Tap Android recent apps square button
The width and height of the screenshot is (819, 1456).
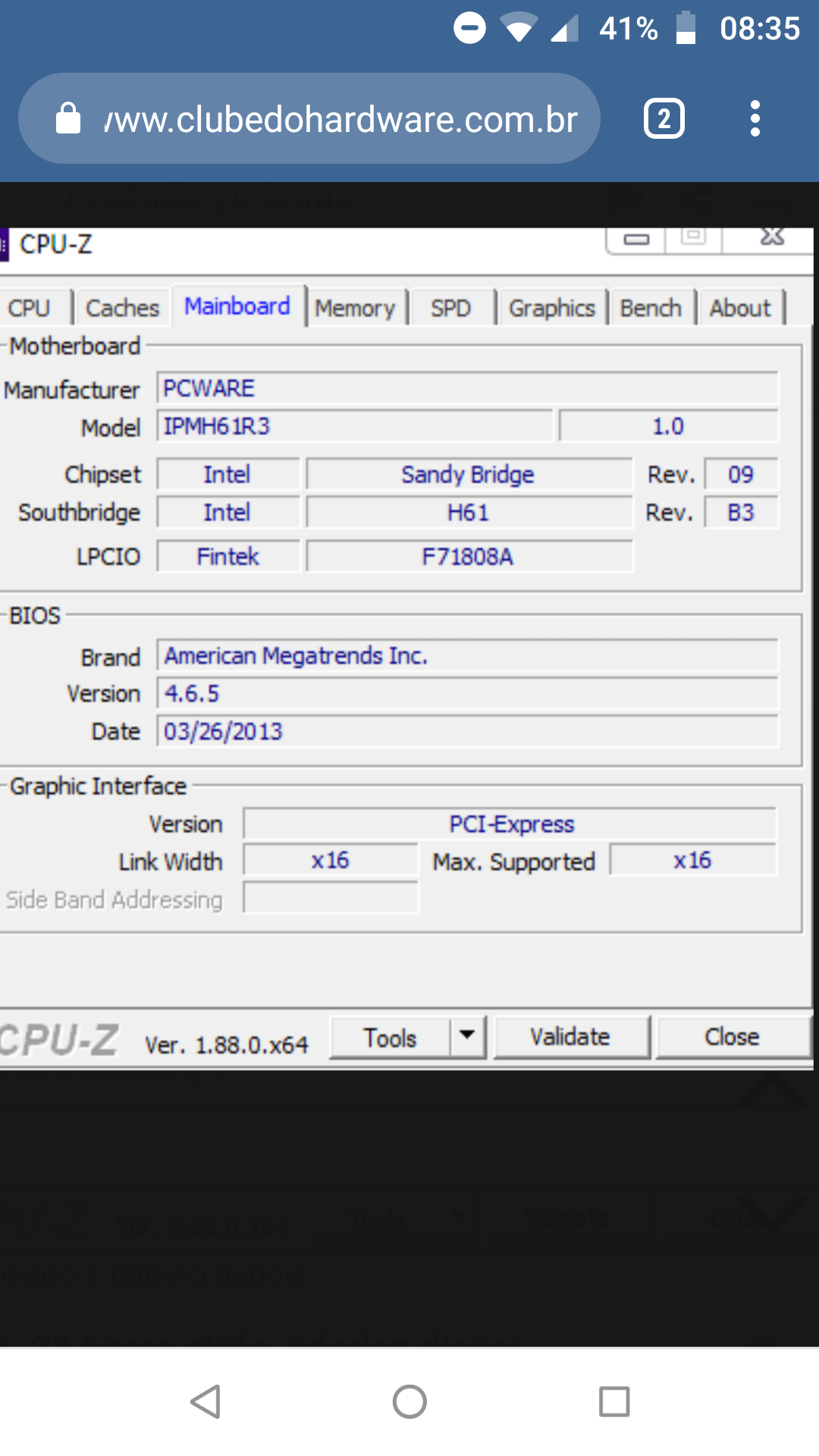(614, 1401)
